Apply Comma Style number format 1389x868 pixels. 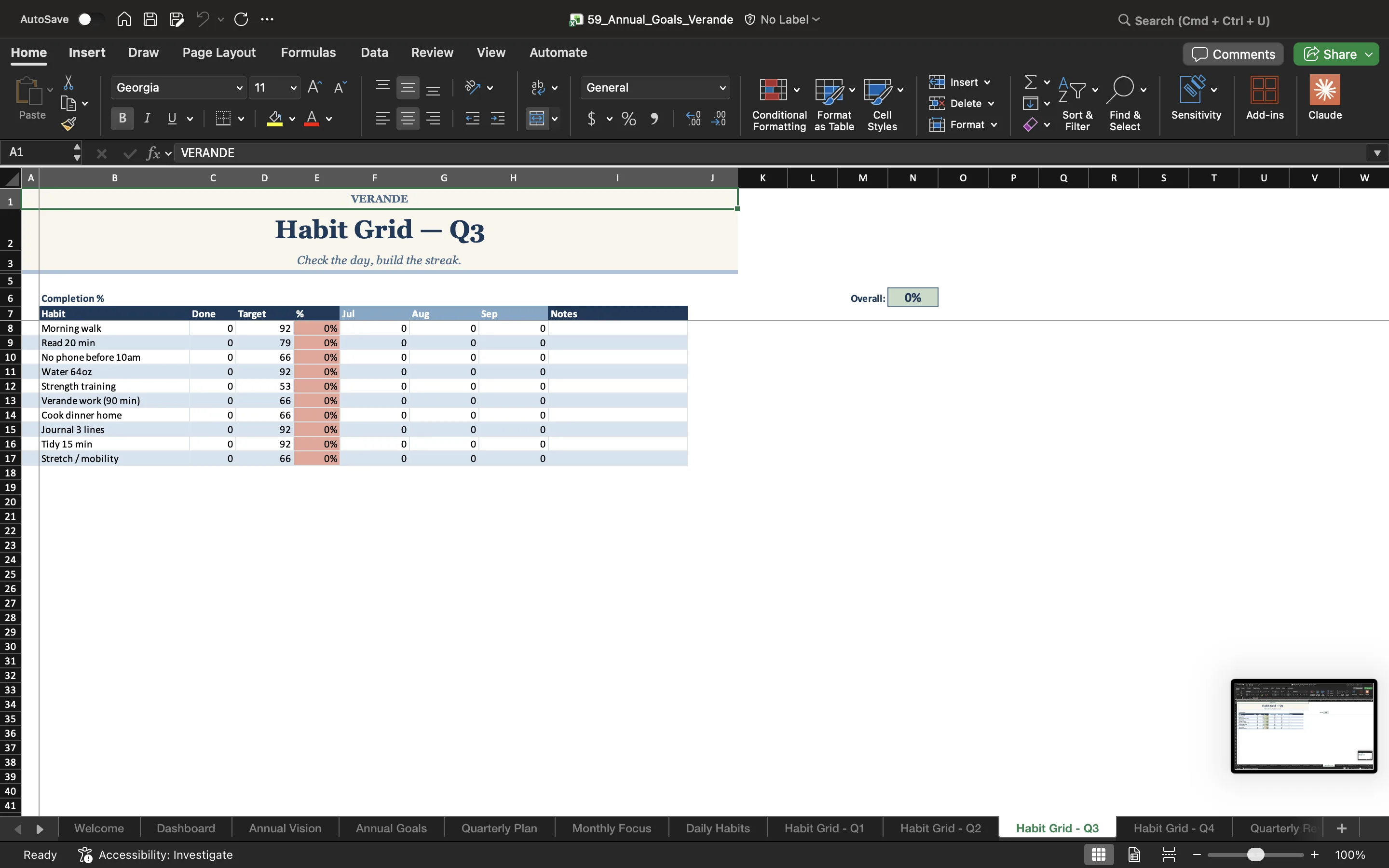(654, 119)
